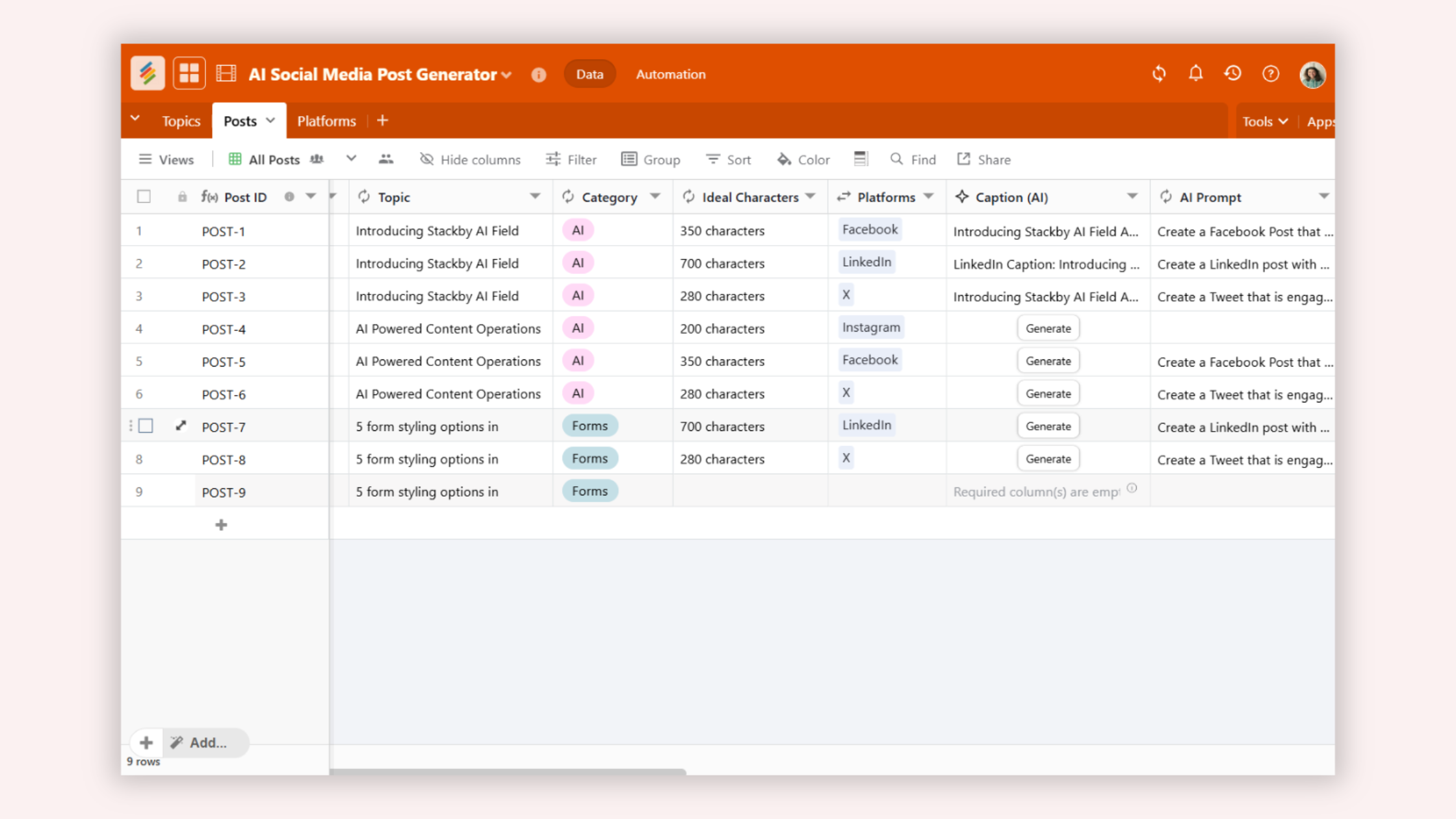Image resolution: width=1456 pixels, height=819 pixels.
Task: Click the notifications bell icon
Action: pyautogui.click(x=1195, y=73)
